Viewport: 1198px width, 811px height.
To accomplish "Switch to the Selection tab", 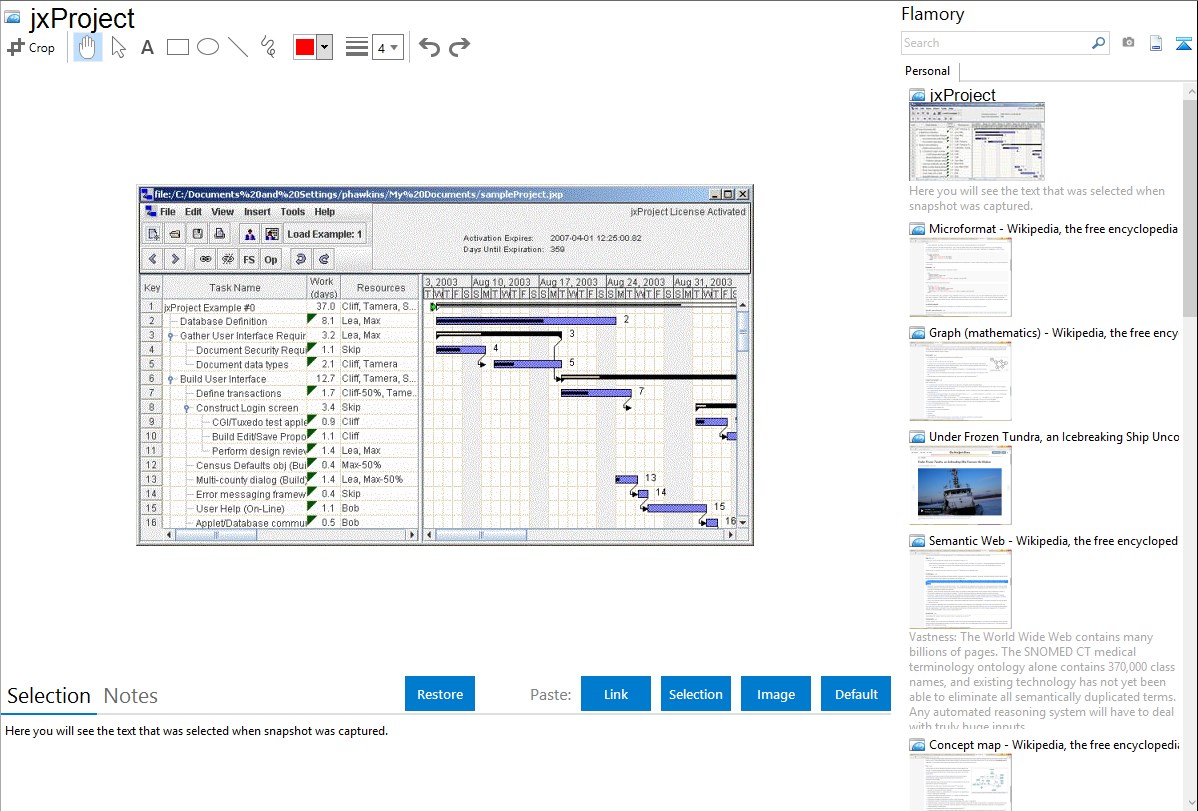I will 49,696.
